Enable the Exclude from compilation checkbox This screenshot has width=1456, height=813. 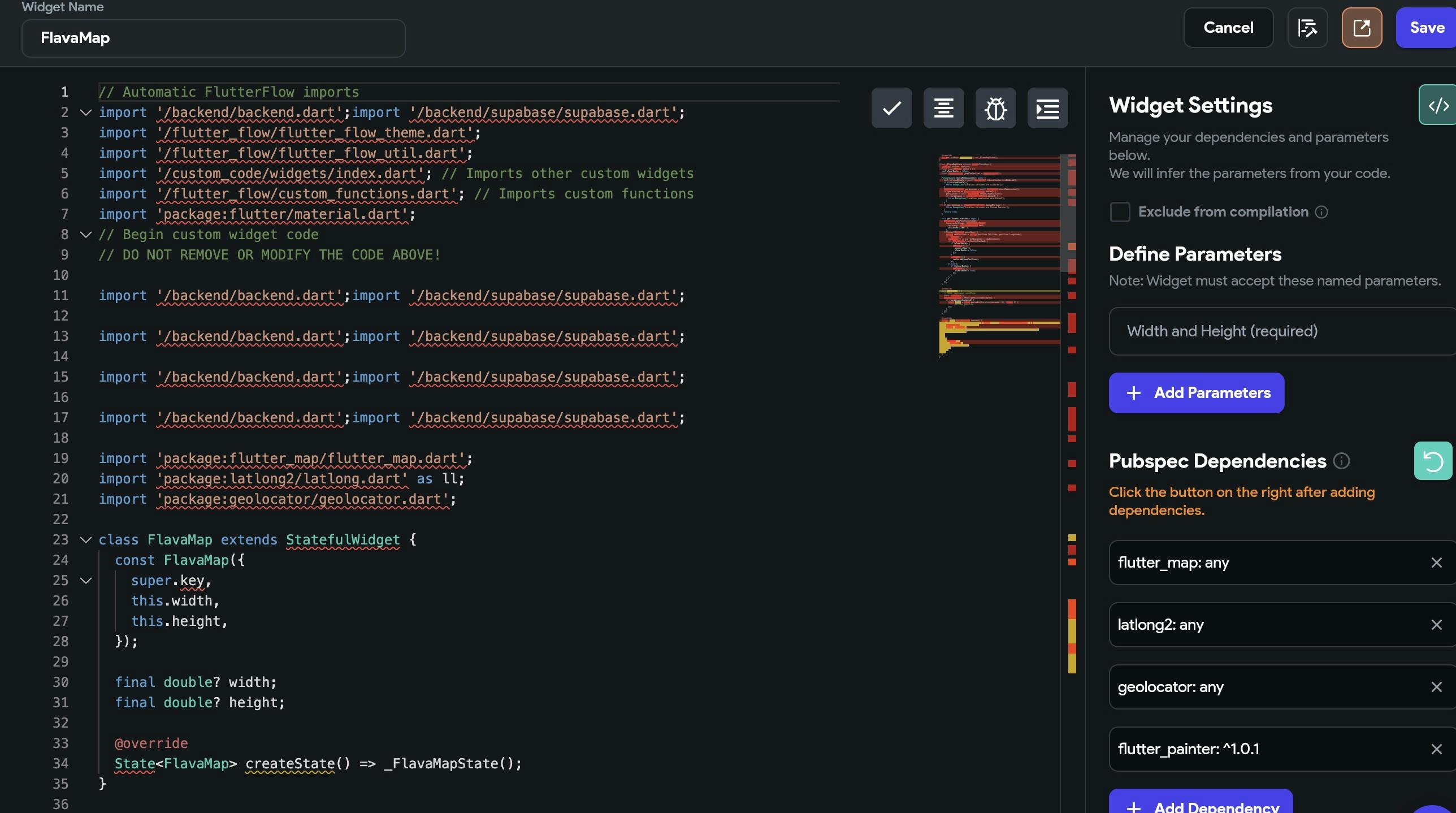click(1120, 212)
